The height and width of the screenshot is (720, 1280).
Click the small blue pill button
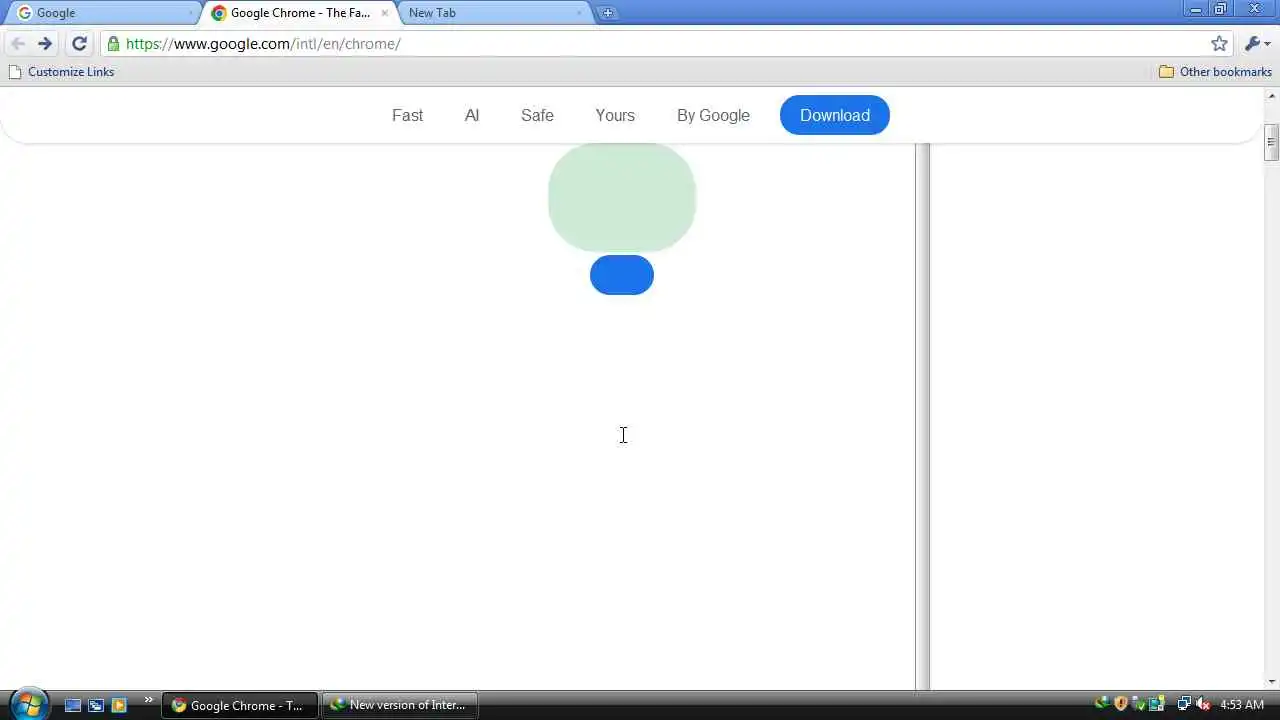tap(622, 275)
